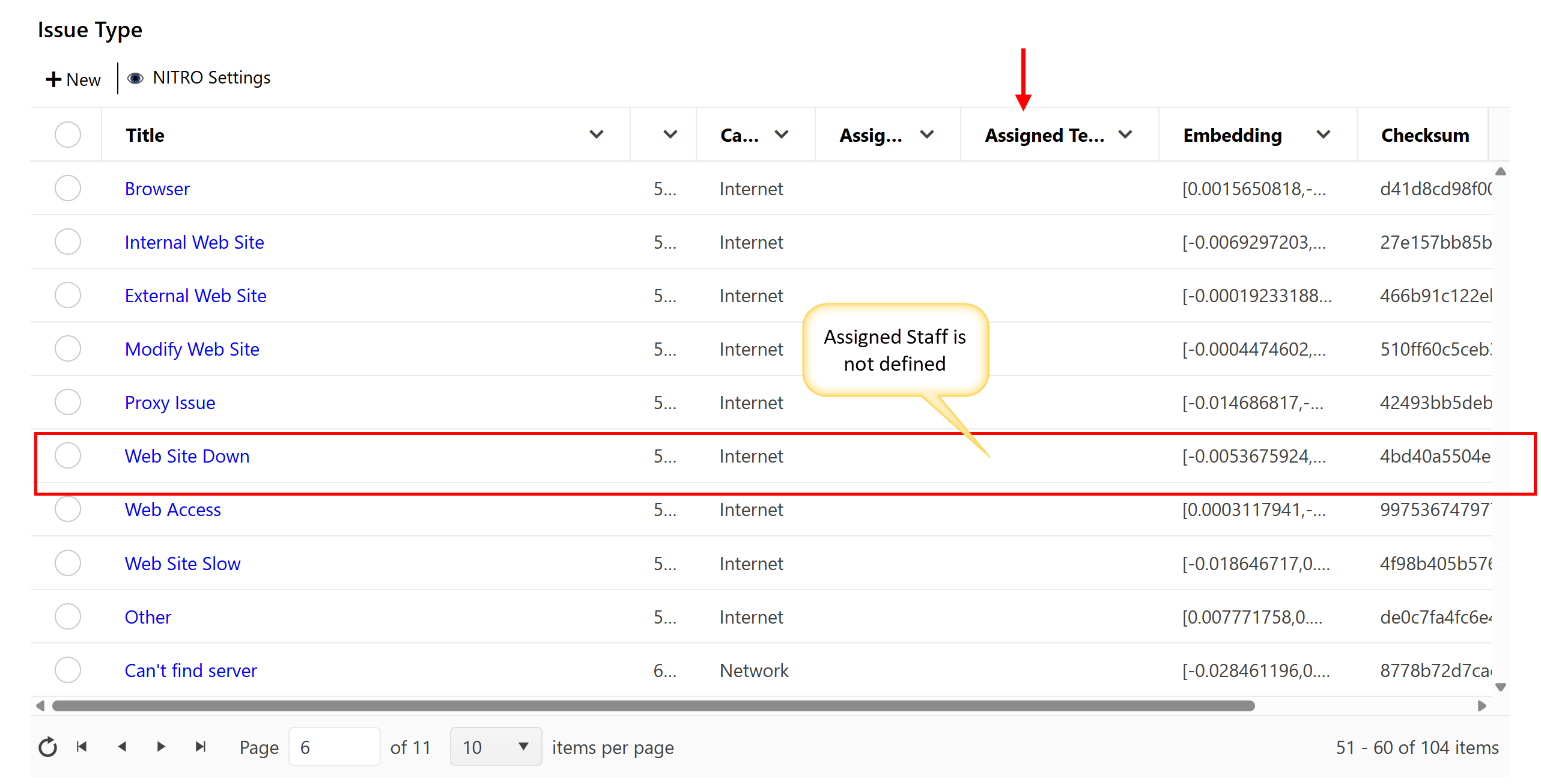Click the Checksum column header
Viewport: 1541px width, 784px height.
click(1424, 136)
